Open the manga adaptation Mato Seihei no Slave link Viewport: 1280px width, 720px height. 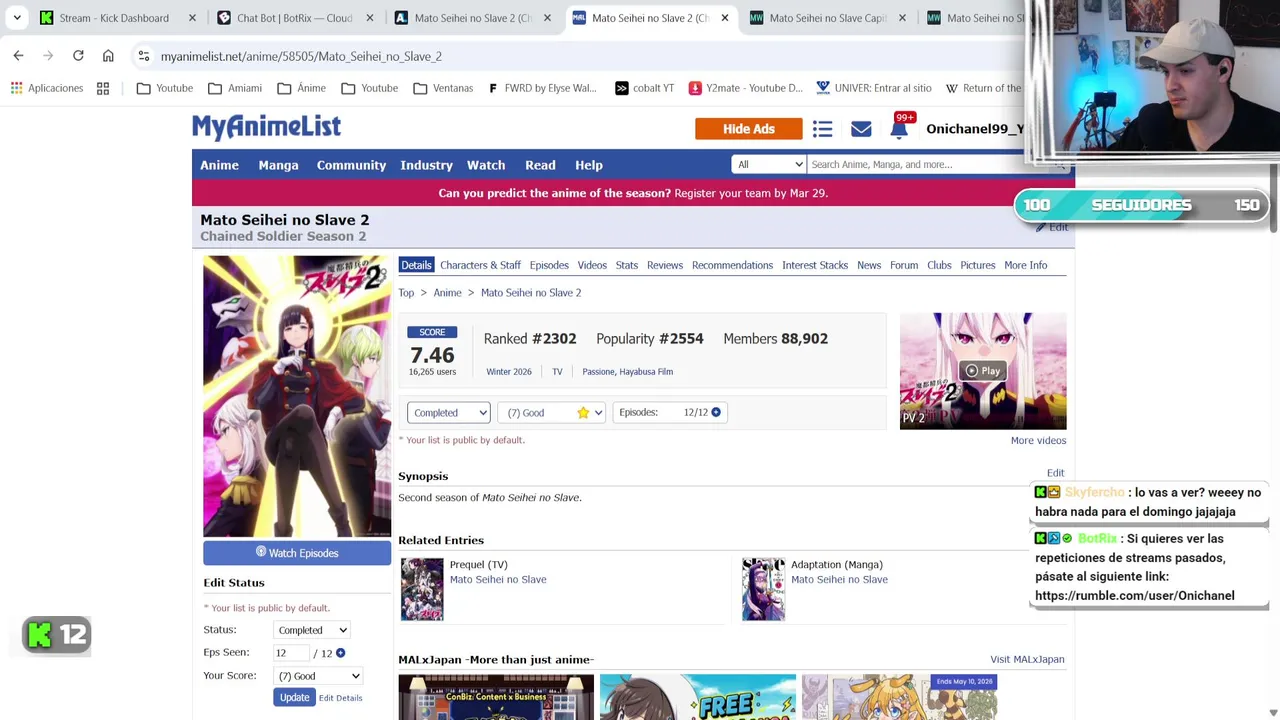coord(839,579)
